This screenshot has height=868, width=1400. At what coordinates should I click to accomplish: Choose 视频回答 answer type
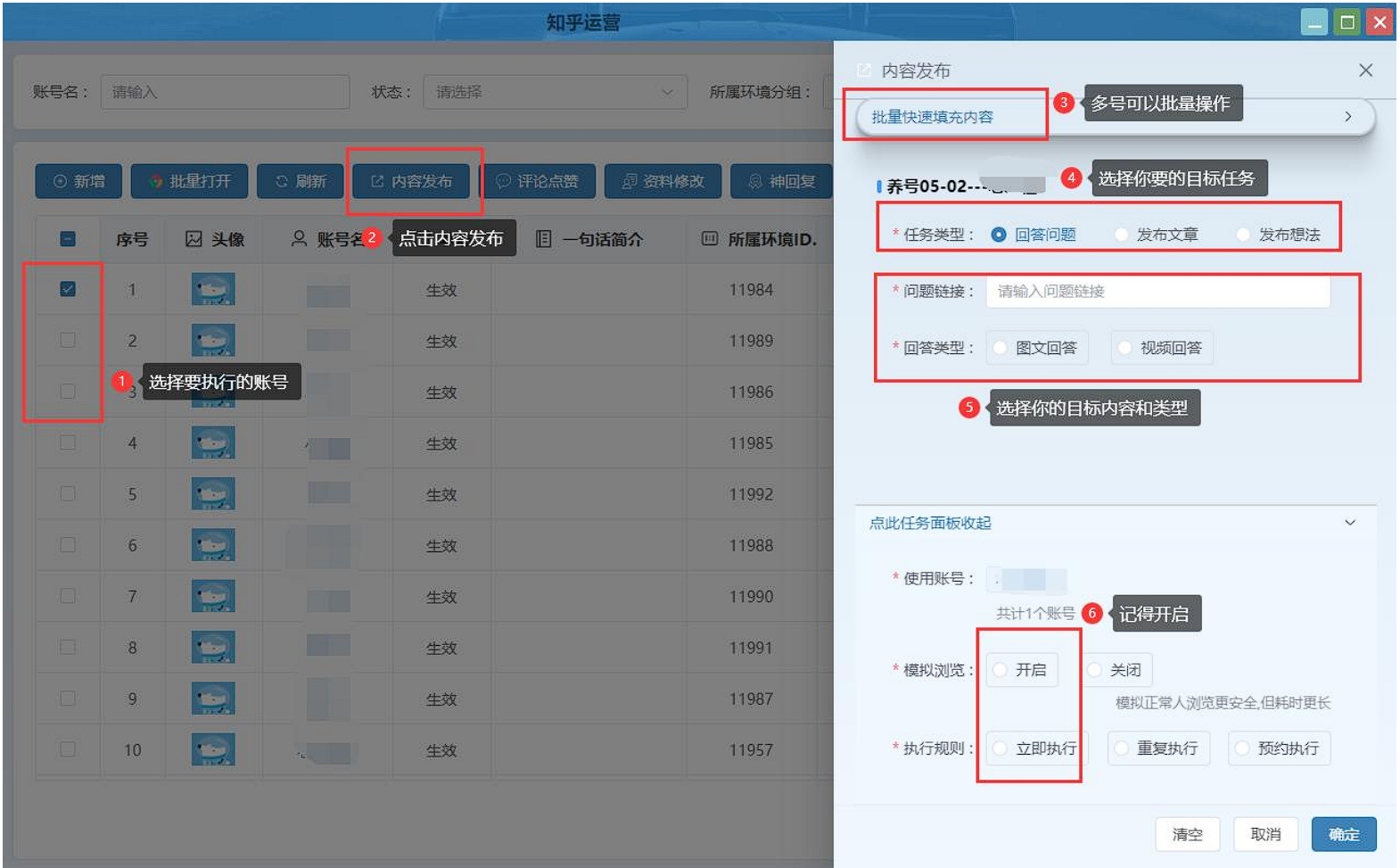coord(1162,348)
